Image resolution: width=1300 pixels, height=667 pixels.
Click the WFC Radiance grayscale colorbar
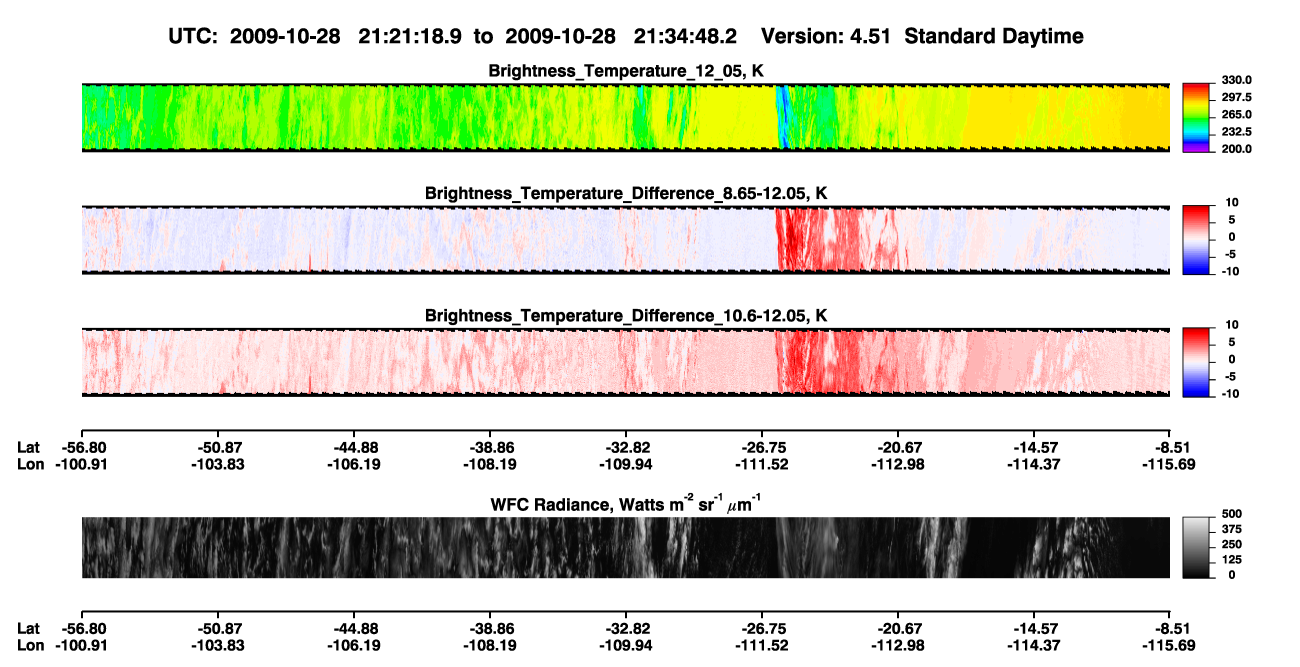(1196, 547)
